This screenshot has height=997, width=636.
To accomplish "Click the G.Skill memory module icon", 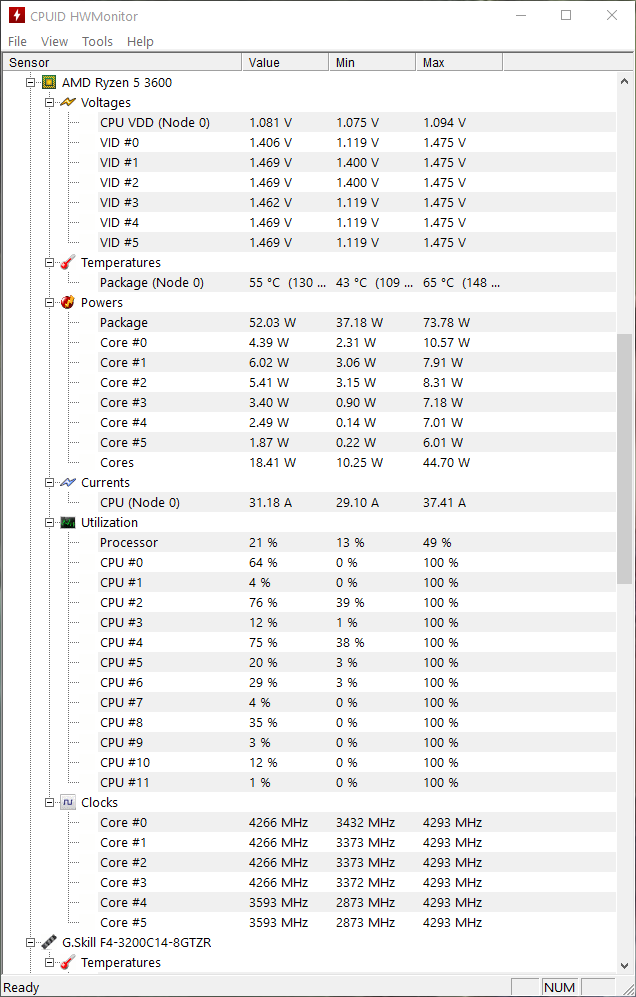I will click(49, 942).
